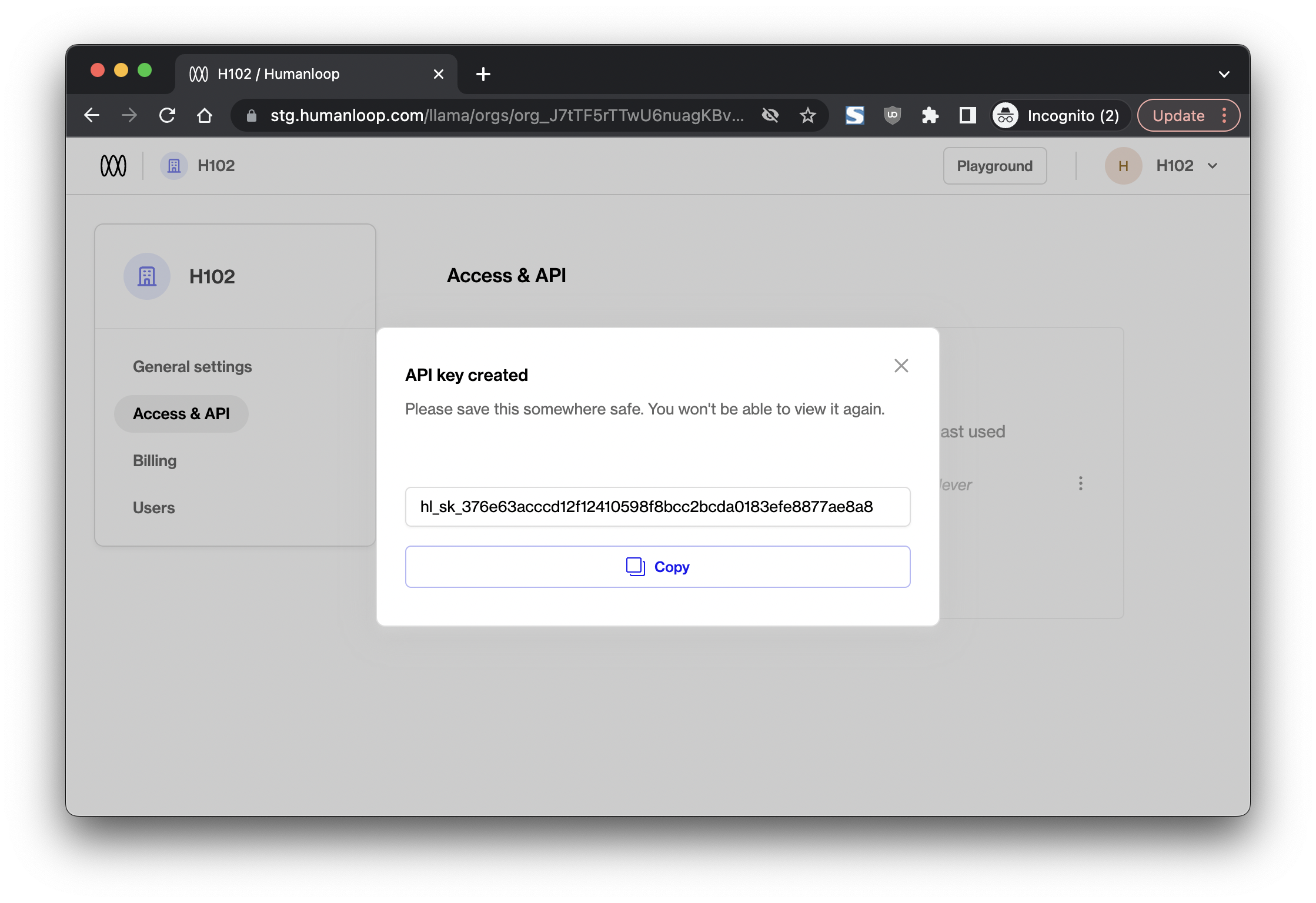1316x903 pixels.
Task: Click the crossed-eye tracking blocked icon
Action: [x=770, y=115]
